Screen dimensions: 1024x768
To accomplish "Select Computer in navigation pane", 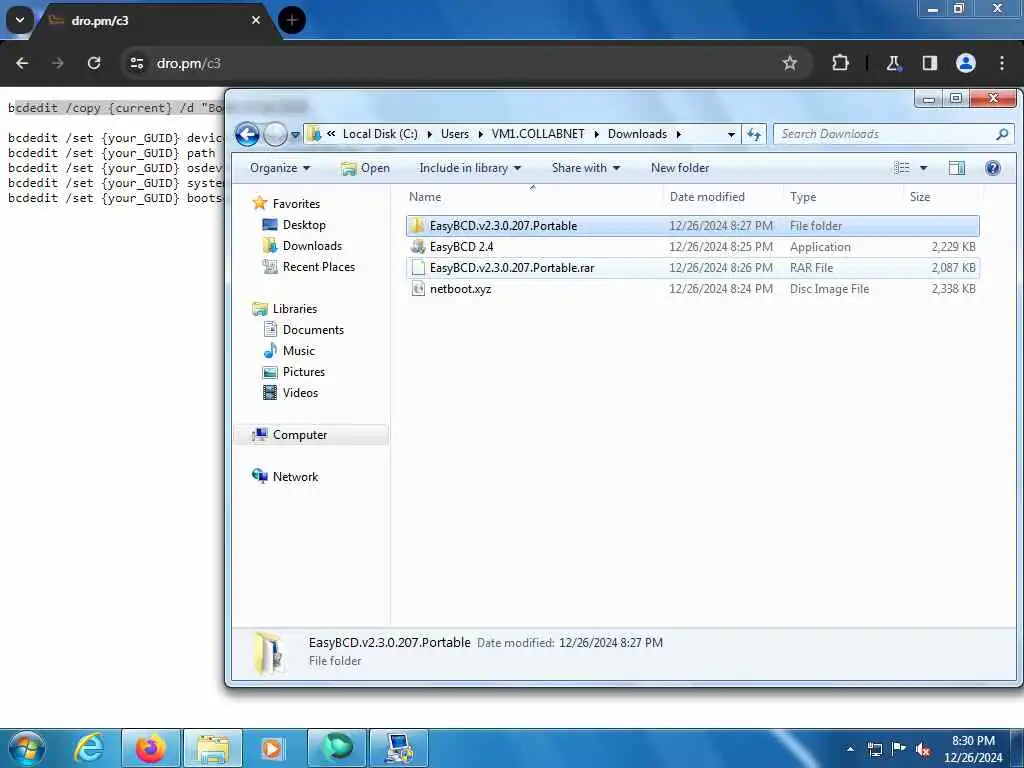I will (x=311, y=435).
